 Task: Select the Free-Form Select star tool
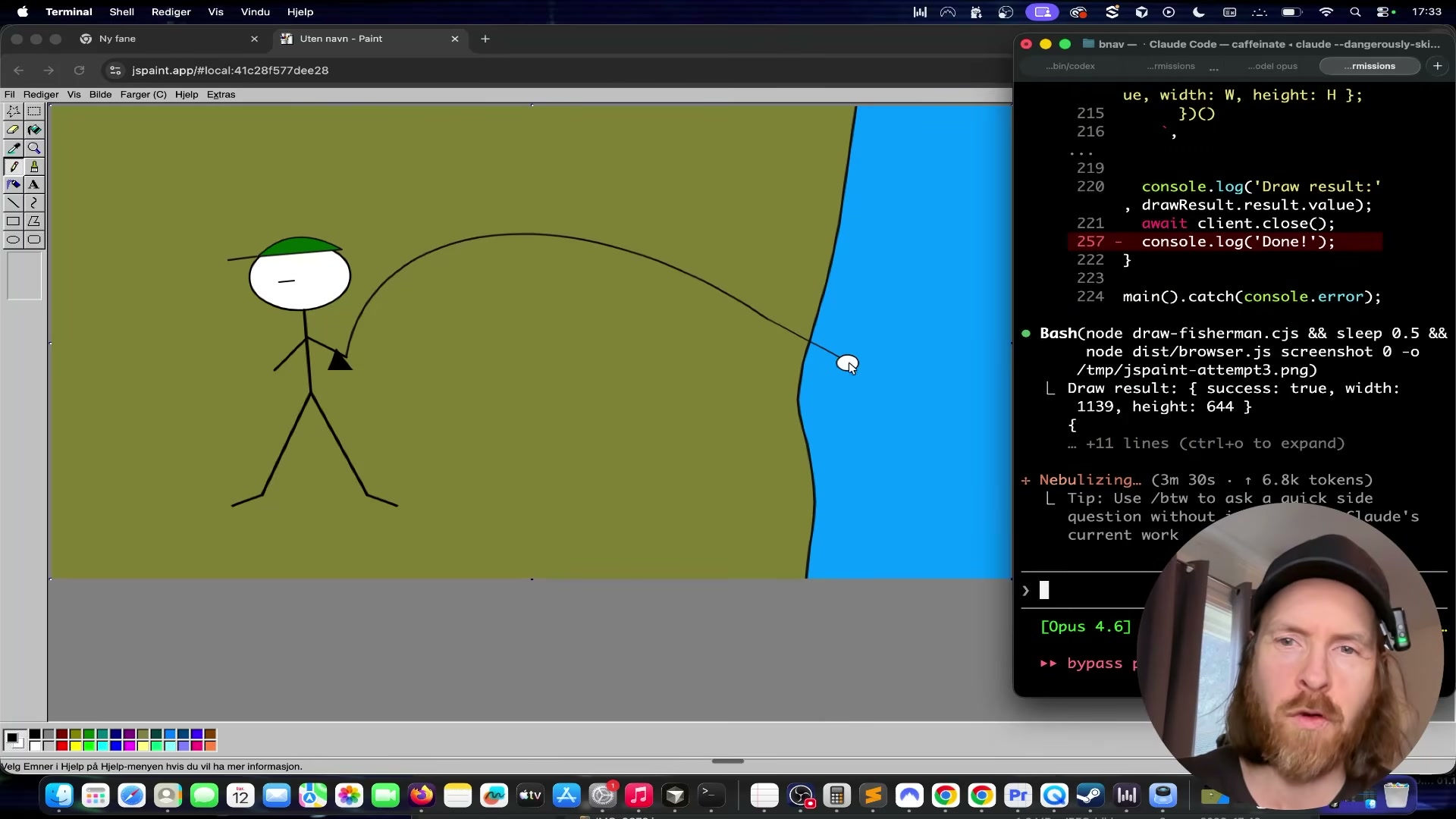(14, 111)
